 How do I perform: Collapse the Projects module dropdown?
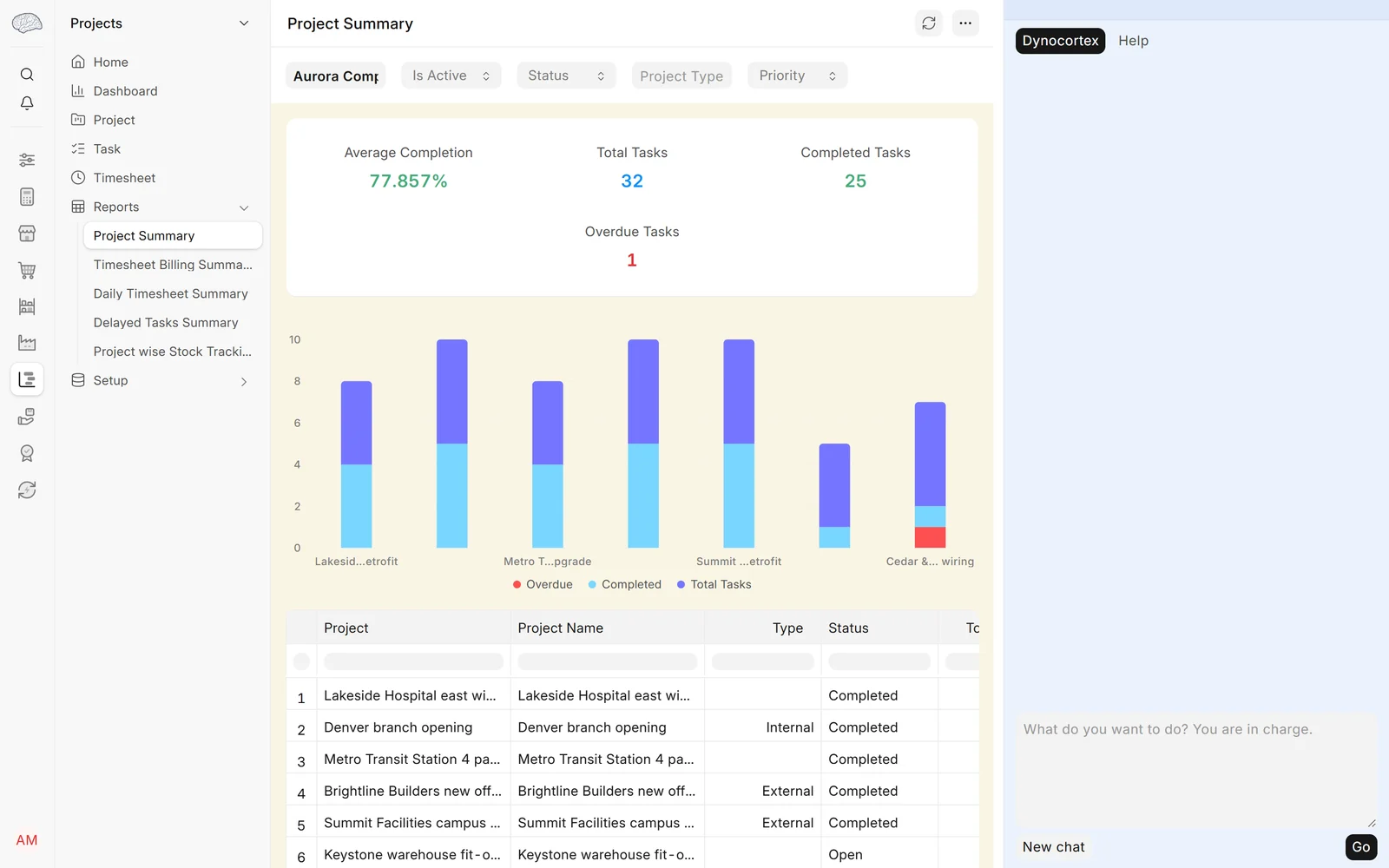point(244,23)
